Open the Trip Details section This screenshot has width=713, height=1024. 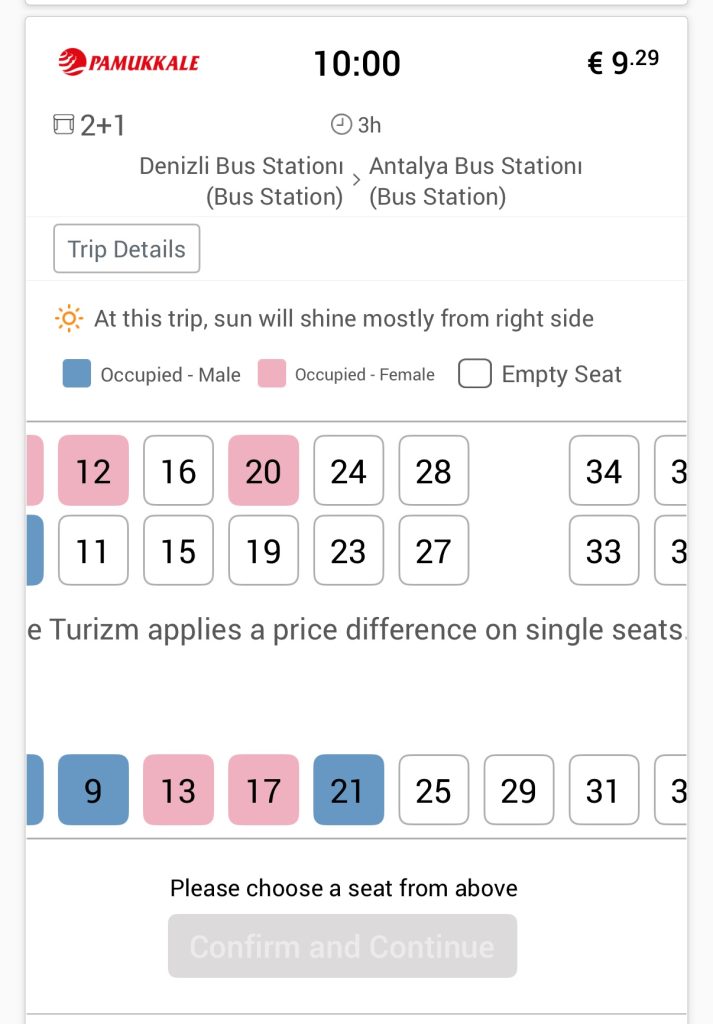(126, 249)
